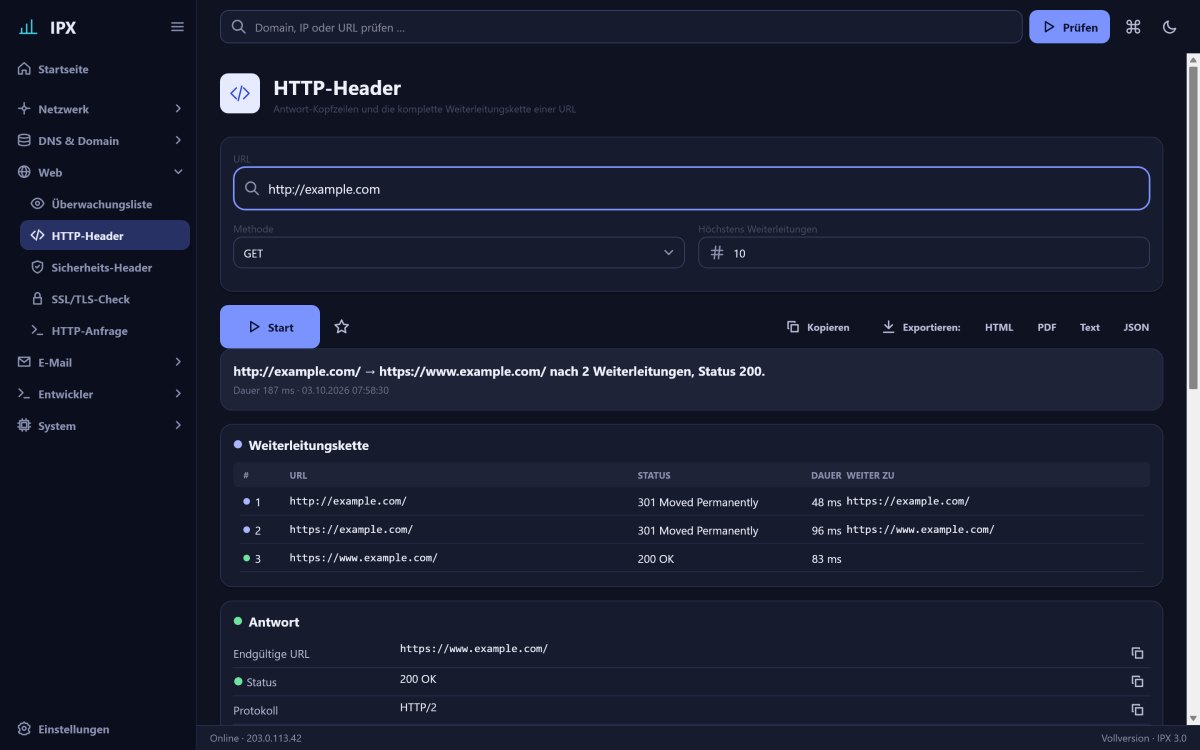Copy the Endgültige URL value
This screenshot has width=1200, height=750.
tap(1137, 653)
